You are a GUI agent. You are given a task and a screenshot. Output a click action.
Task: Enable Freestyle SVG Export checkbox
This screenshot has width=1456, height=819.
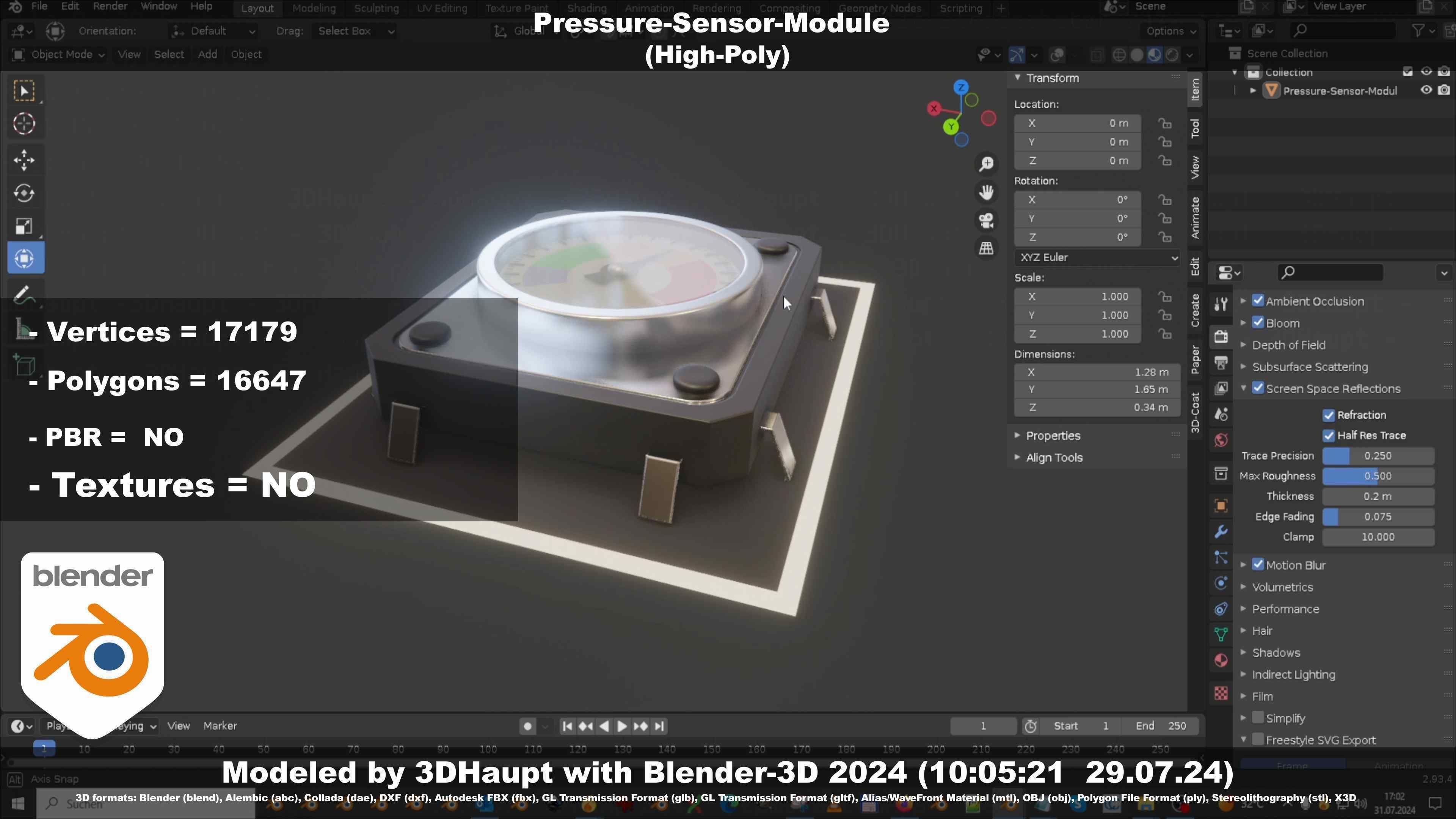click(1258, 739)
